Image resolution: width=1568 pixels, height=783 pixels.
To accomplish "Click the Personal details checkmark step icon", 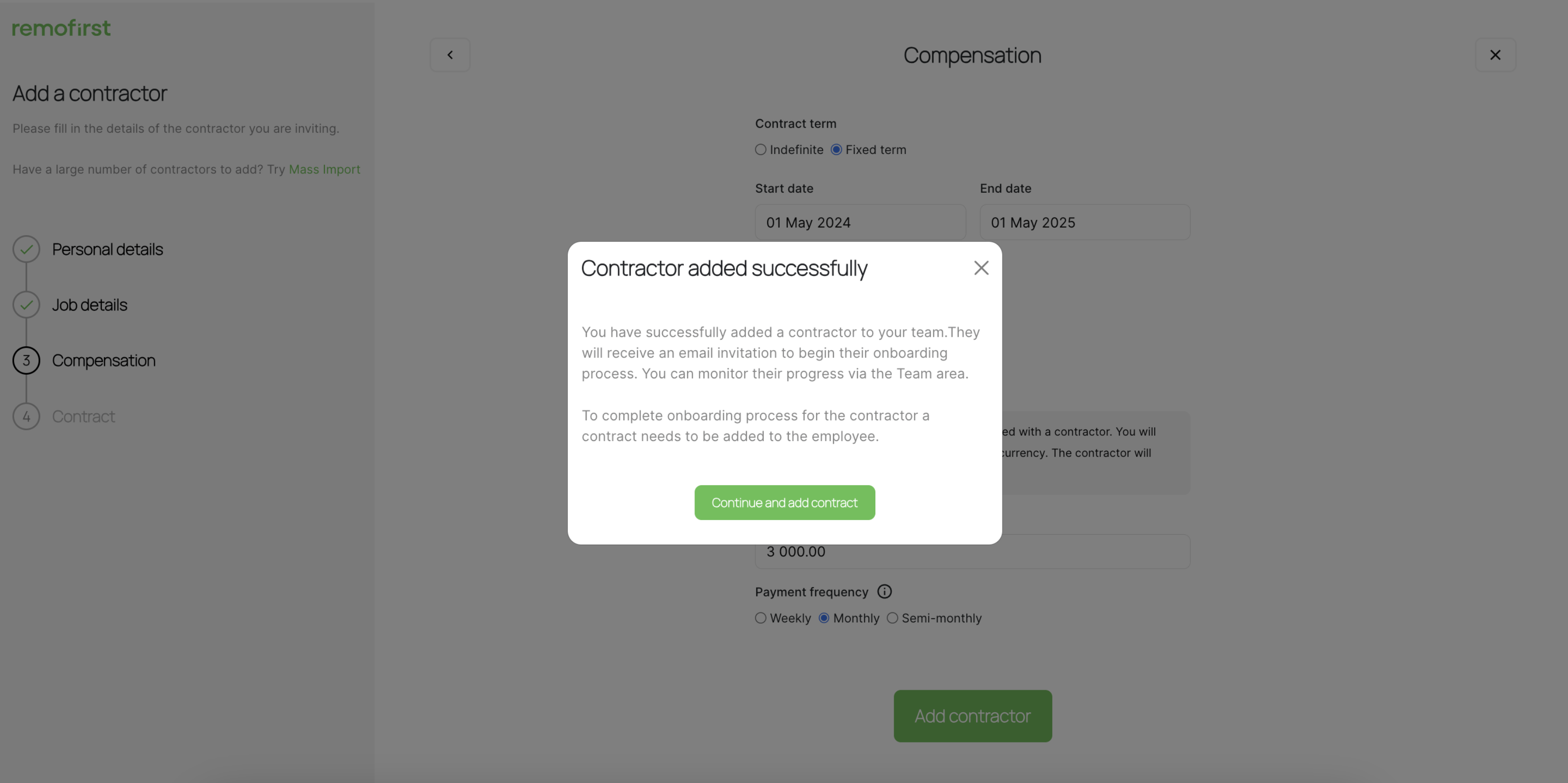I will (26, 249).
